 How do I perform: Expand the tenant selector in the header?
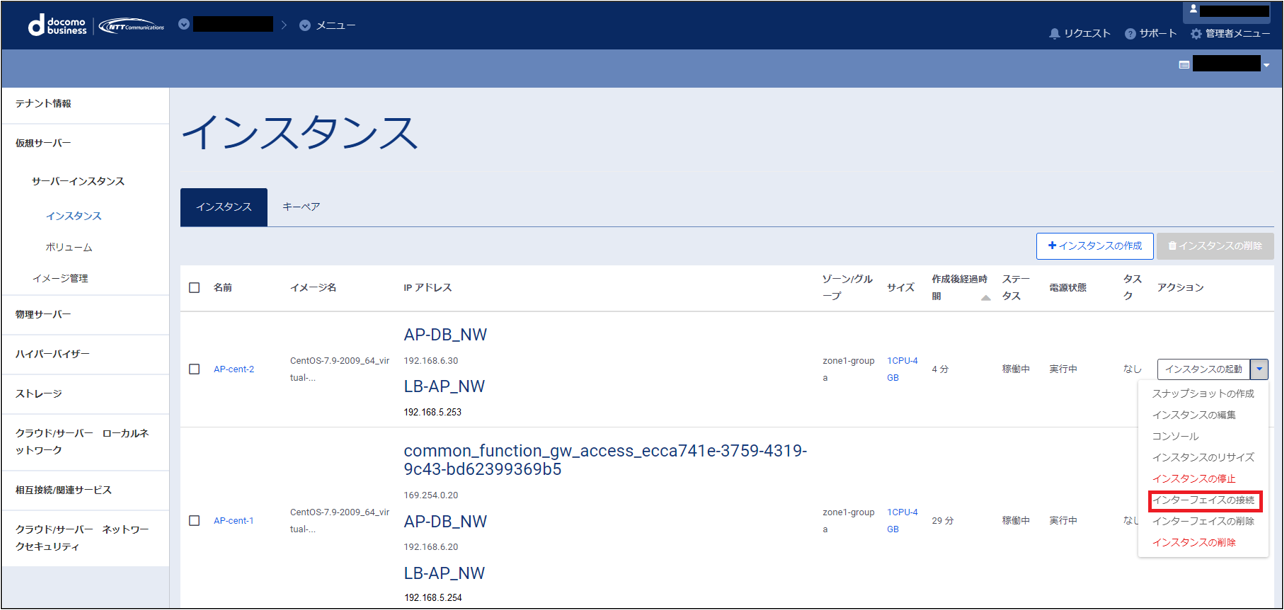pos(184,24)
